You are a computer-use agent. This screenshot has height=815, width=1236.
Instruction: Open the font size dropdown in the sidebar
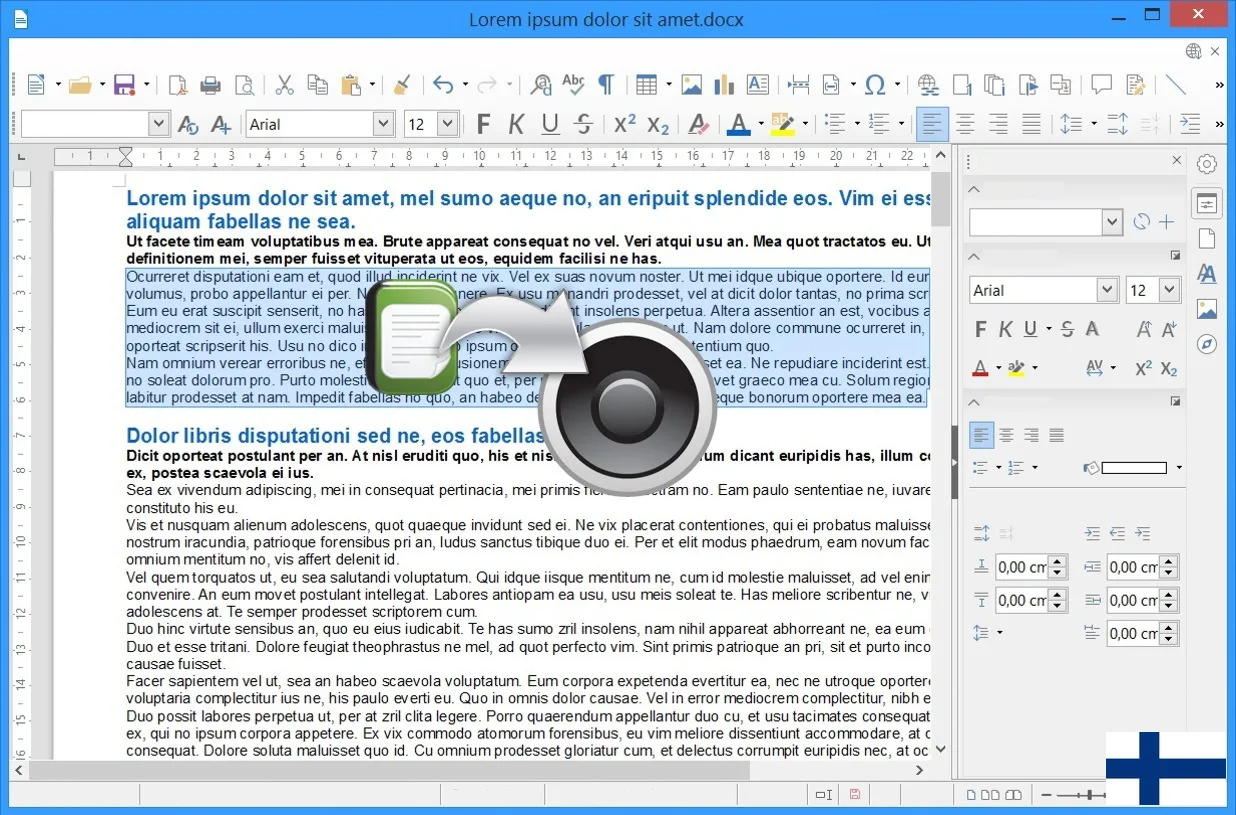pyautogui.click(x=1169, y=290)
